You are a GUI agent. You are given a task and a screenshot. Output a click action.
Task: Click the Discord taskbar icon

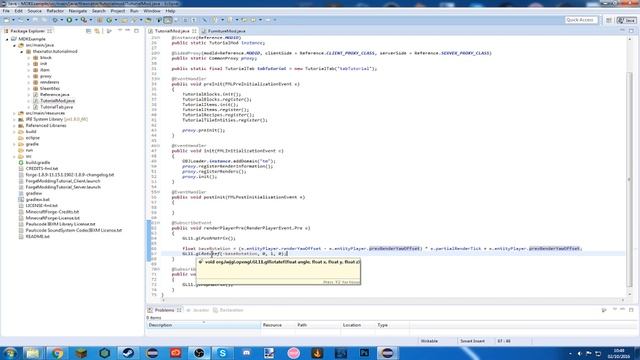point(246,353)
